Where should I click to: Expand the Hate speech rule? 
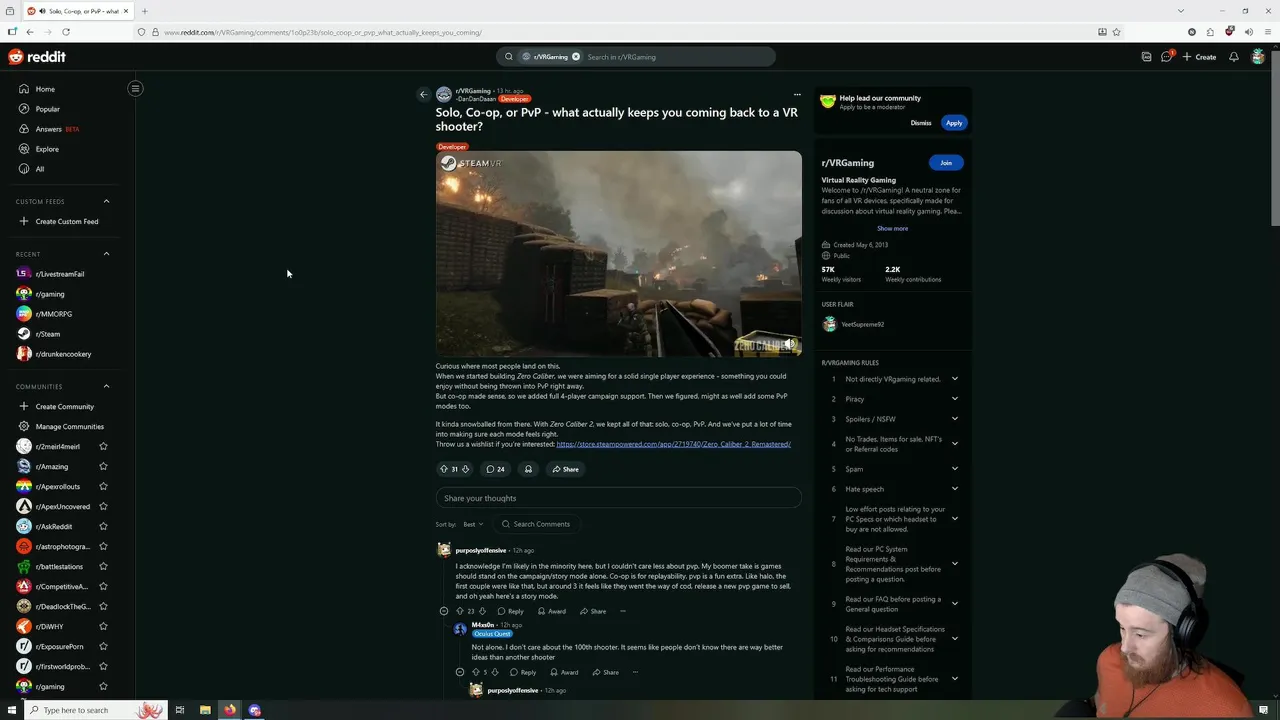[x=954, y=489]
